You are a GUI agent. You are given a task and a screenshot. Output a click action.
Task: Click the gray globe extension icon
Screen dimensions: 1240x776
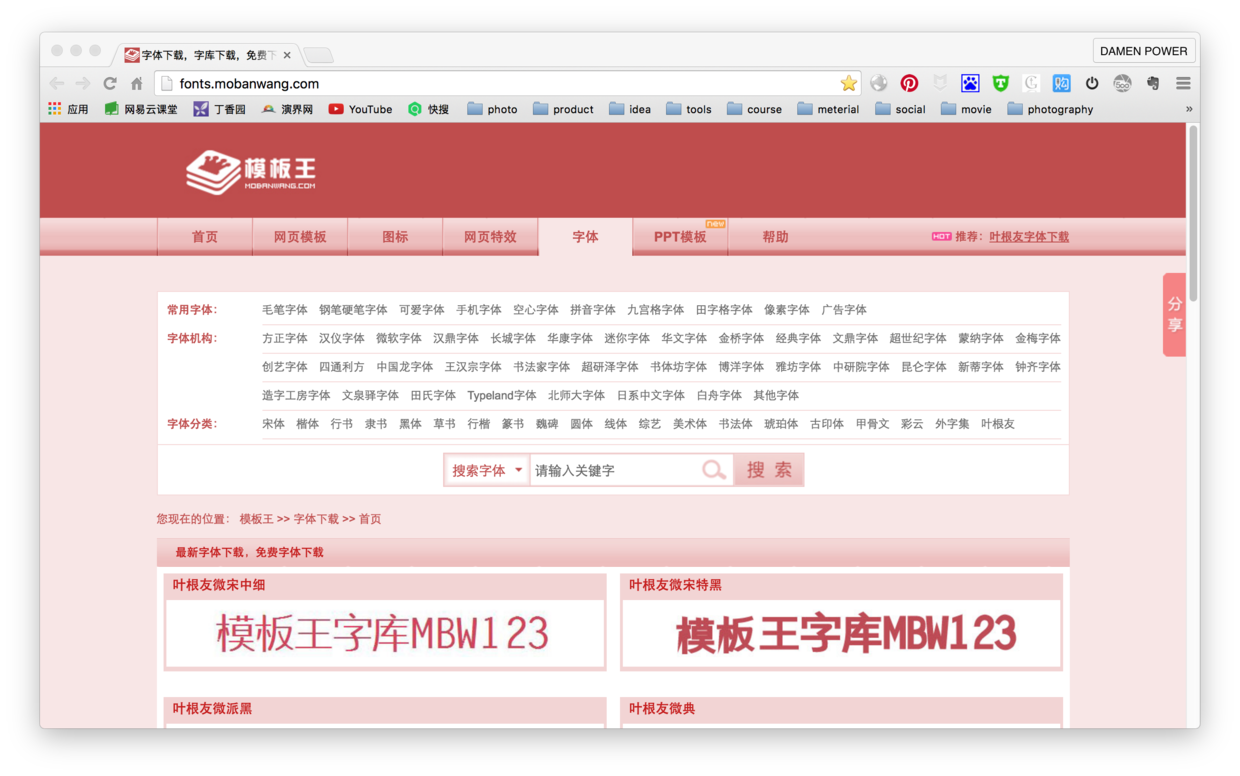click(x=879, y=83)
